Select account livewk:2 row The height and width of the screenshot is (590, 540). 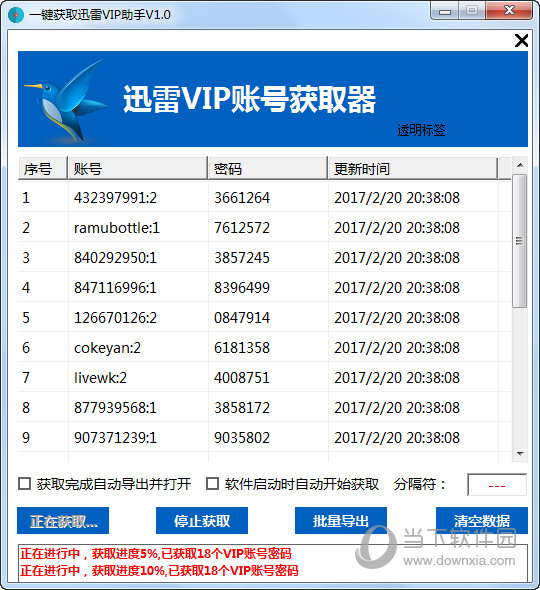(x=264, y=377)
